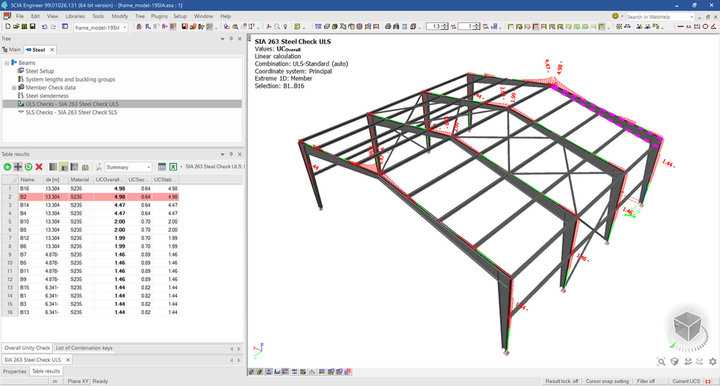Click the table grid settings icon beside Excel
720x386 pixels.
click(x=162, y=167)
